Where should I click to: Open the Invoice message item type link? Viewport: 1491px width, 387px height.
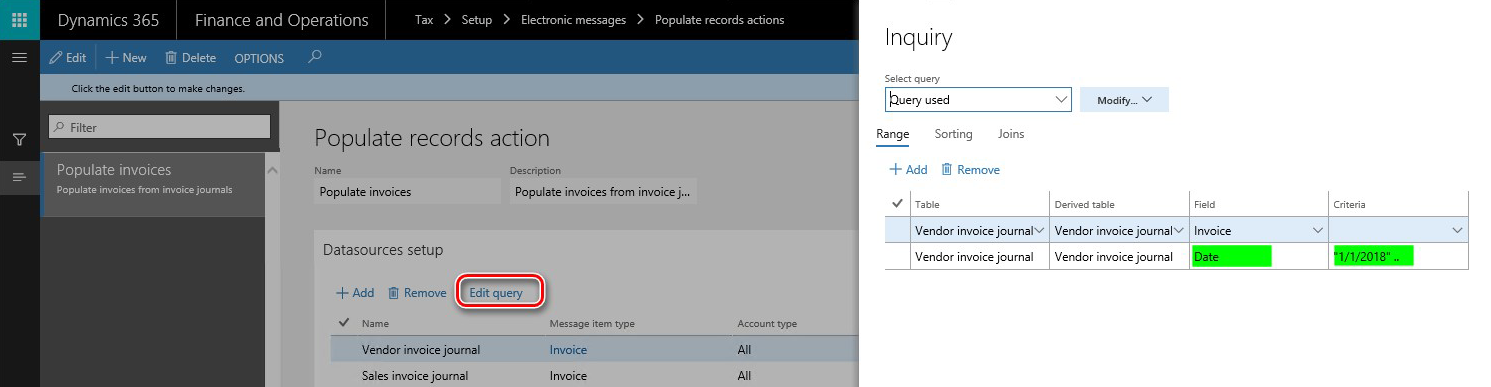568,349
